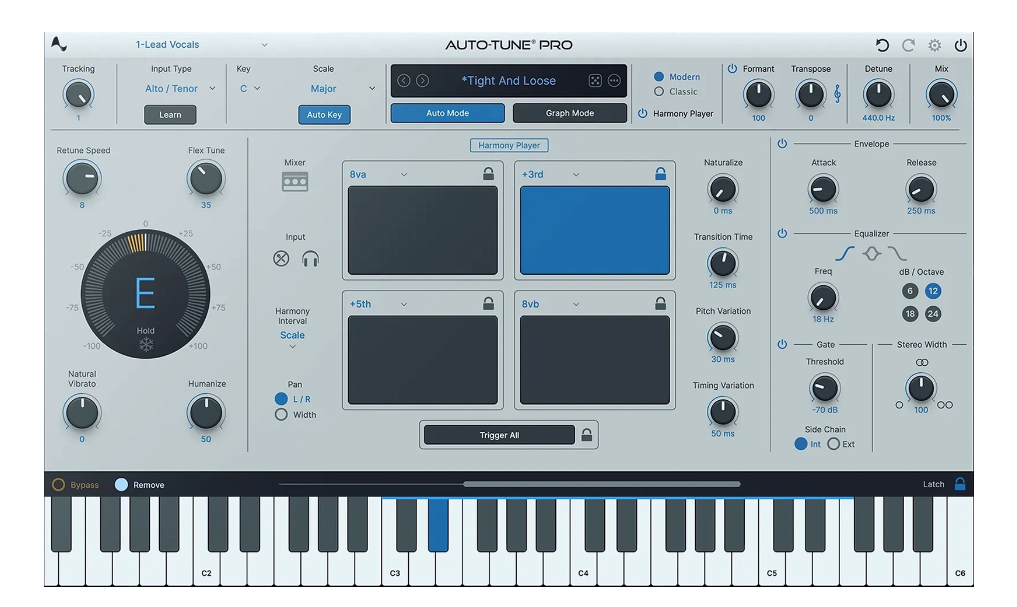Select Side Chain Ext radio button
The width and height of the screenshot is (1017, 607).
833,444
